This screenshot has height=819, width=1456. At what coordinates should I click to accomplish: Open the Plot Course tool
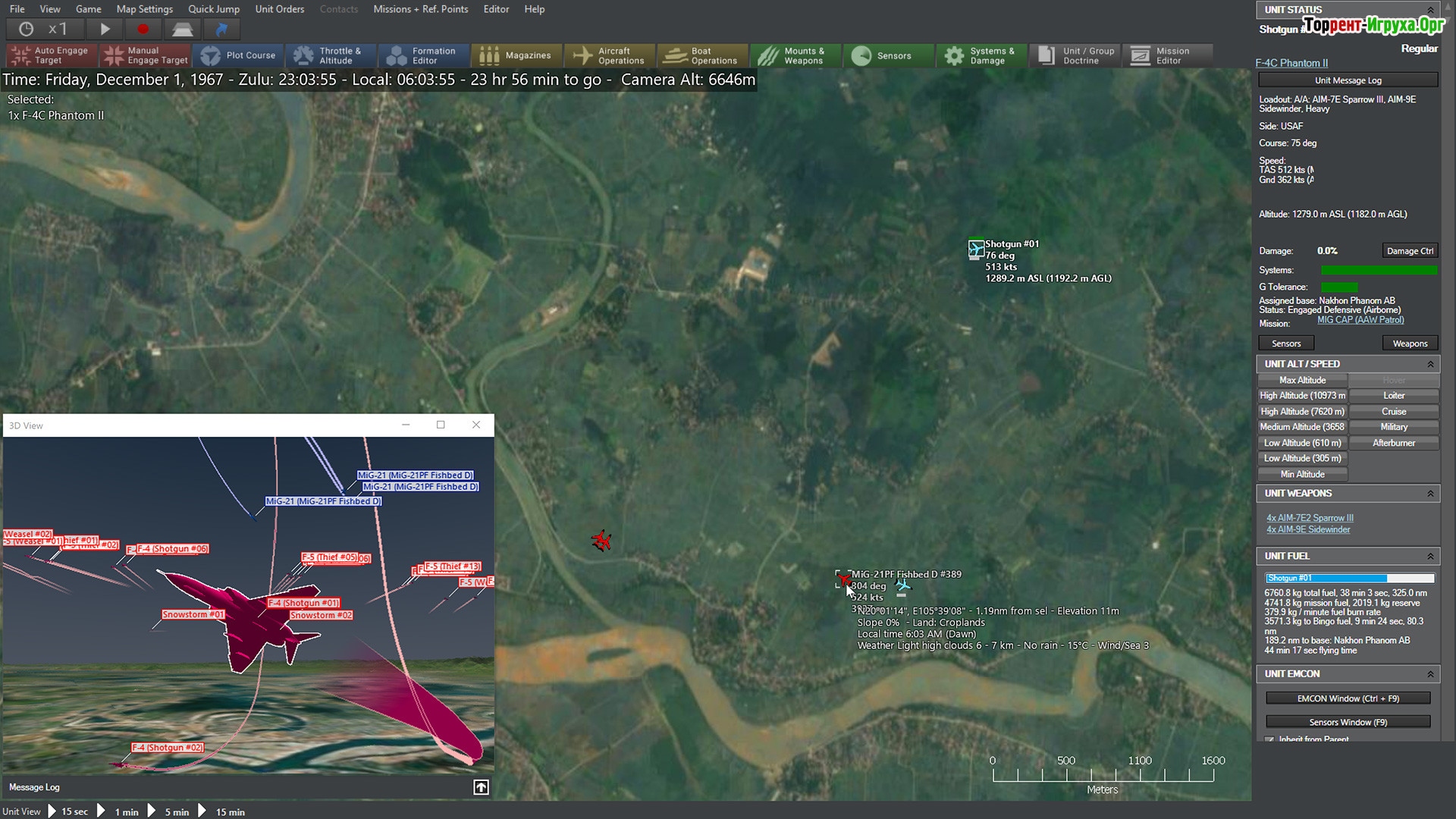[x=240, y=55]
